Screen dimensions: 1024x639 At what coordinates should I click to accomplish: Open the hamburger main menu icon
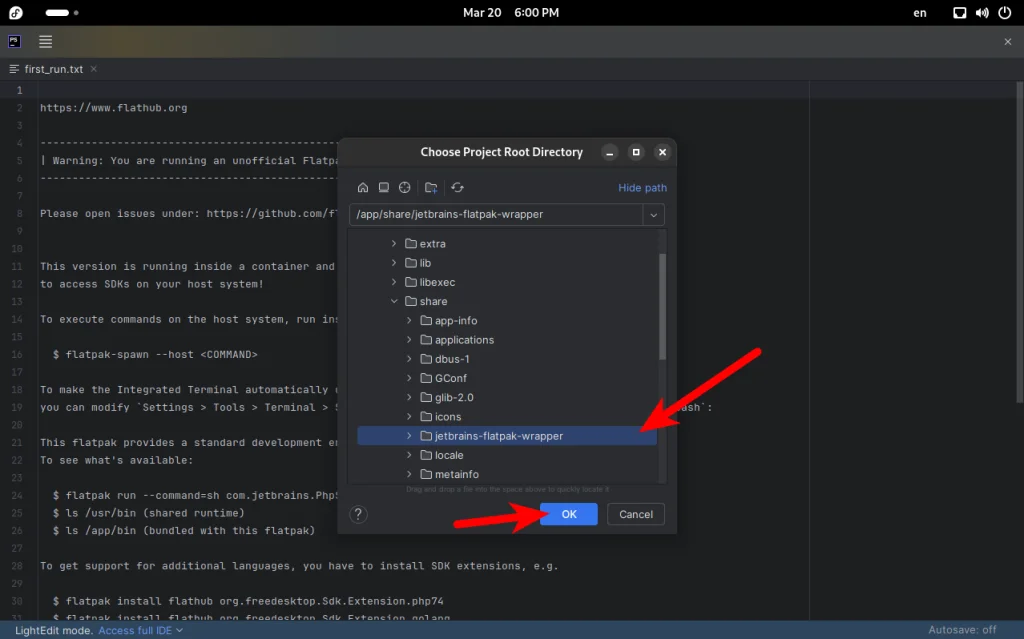click(45, 41)
